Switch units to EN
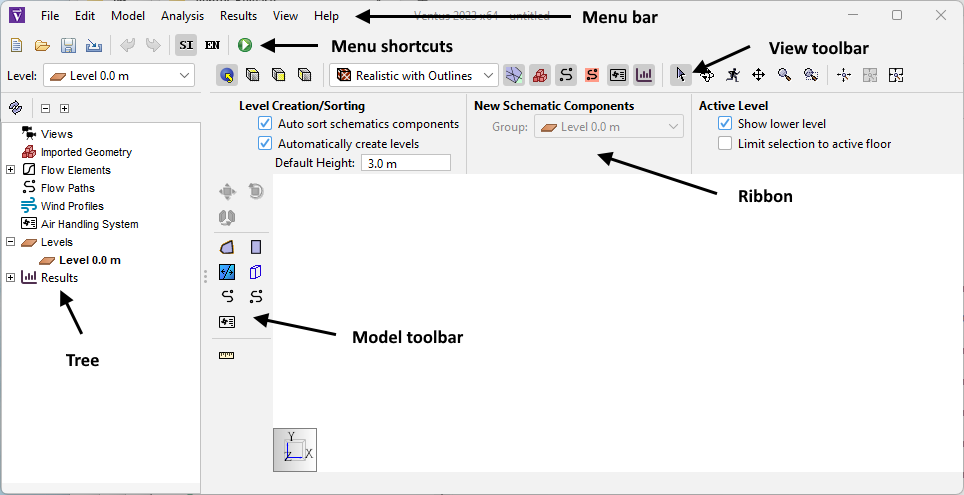The width and height of the screenshot is (964, 495). click(x=212, y=45)
